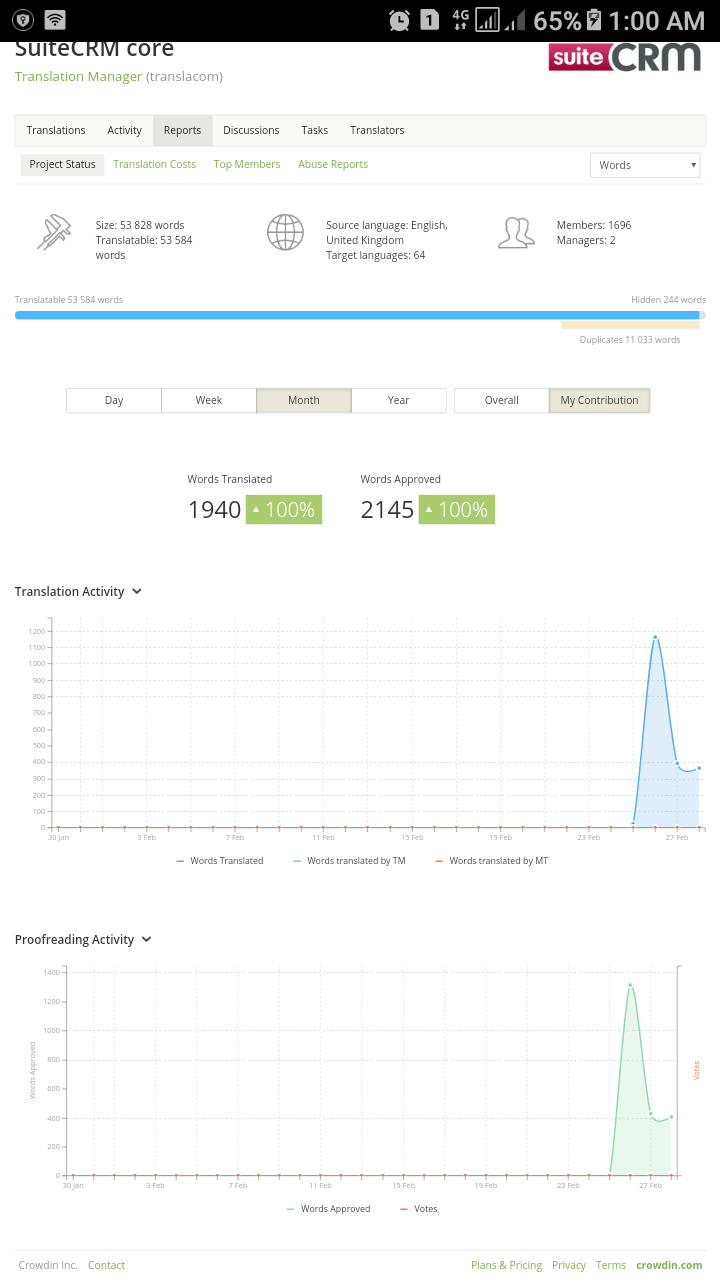Select the Reports tab
The width and height of the screenshot is (720, 1280).
pos(183,130)
